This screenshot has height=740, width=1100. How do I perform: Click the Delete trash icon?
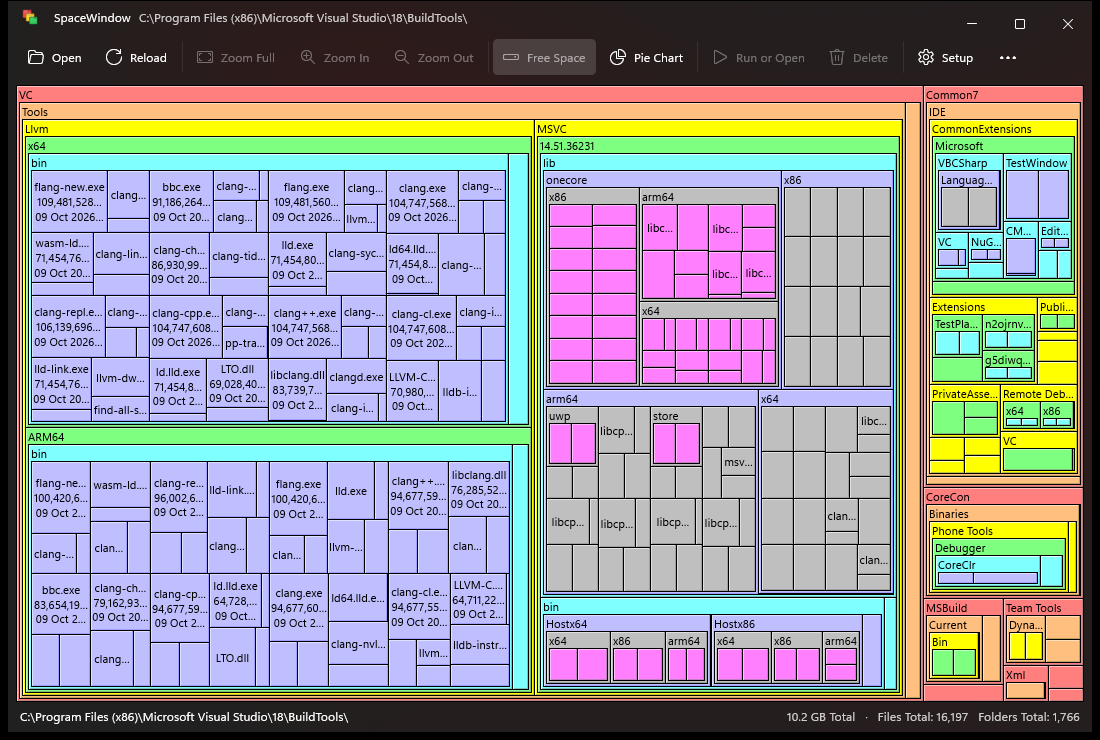[x=836, y=58]
